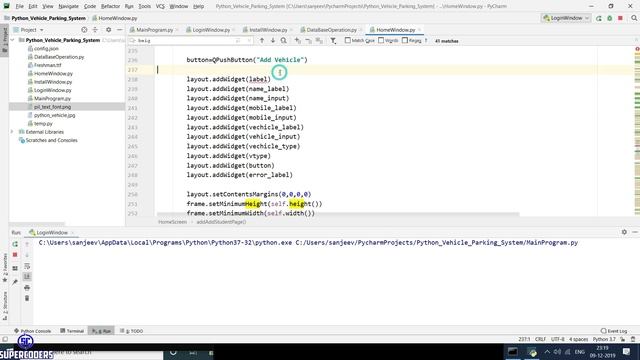The width and height of the screenshot is (640, 360).
Task: Open the LoginWindow run configuration dropdown
Action: (566, 18)
